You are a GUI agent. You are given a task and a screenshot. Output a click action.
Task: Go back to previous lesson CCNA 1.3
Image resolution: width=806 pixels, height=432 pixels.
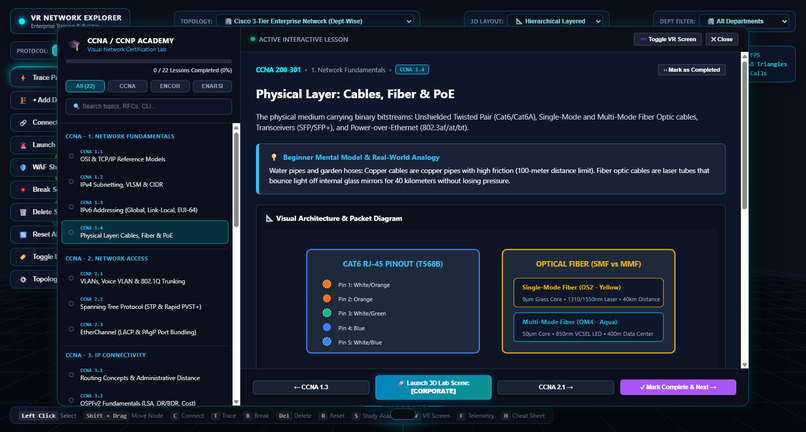(x=311, y=387)
